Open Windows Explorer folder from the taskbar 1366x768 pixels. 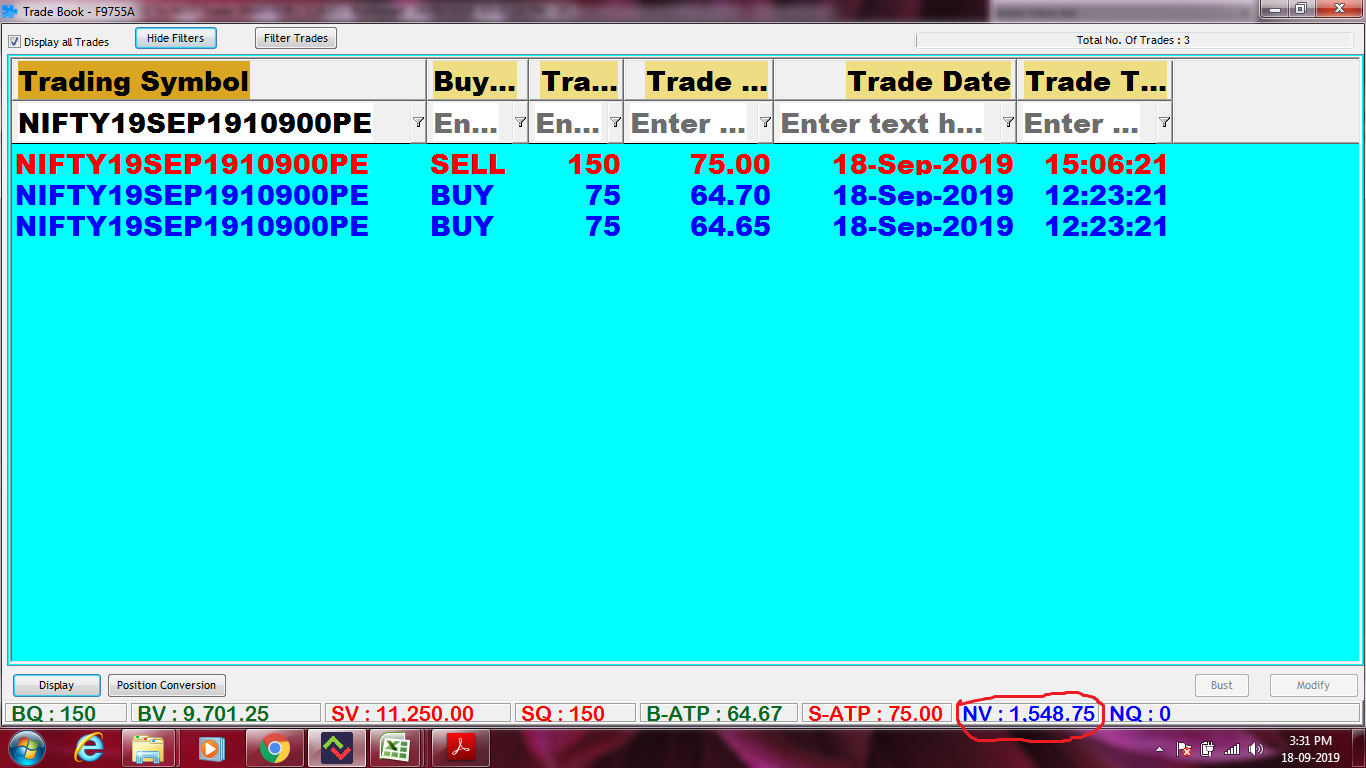149,748
